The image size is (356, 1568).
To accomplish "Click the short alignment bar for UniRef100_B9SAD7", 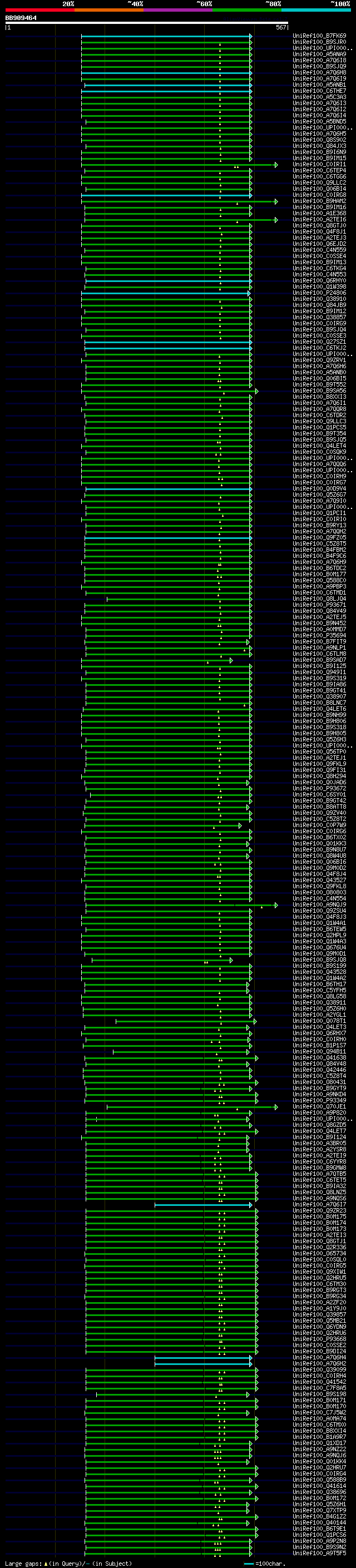I will coord(157,660).
